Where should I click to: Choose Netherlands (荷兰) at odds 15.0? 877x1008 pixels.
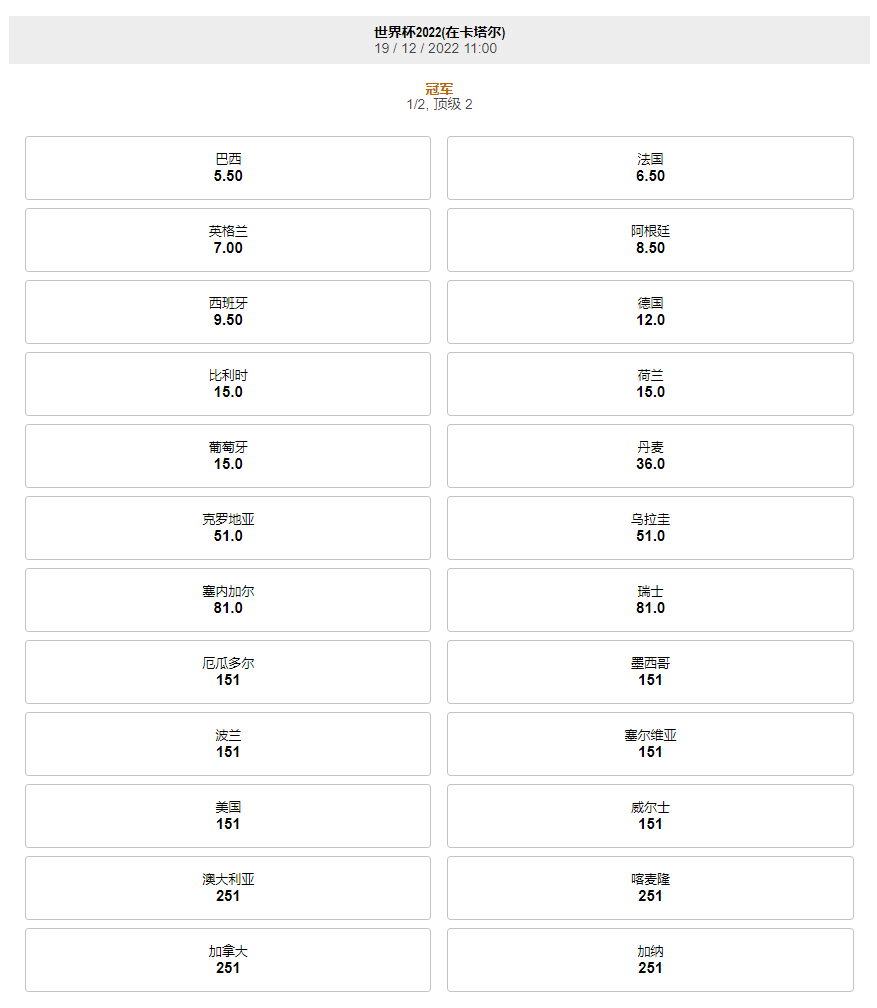coord(650,384)
